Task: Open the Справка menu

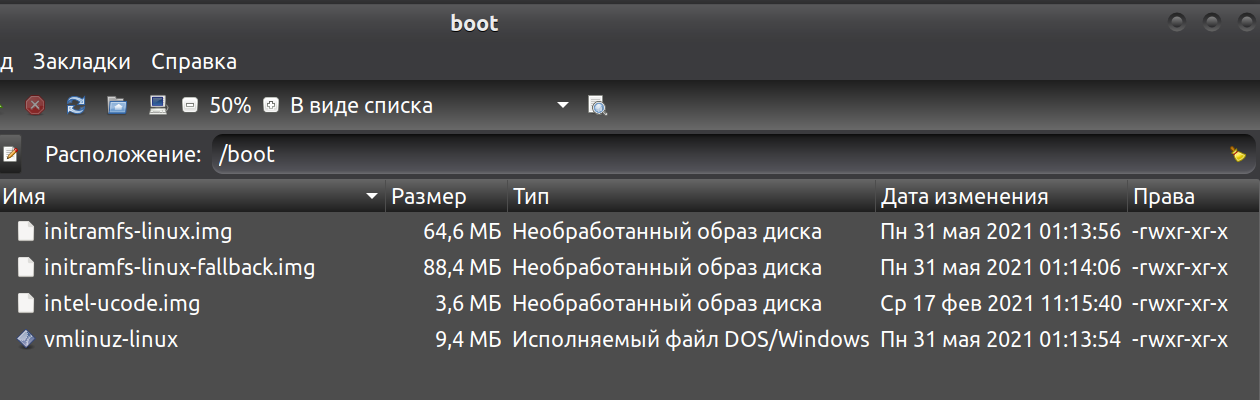Action: [194, 62]
